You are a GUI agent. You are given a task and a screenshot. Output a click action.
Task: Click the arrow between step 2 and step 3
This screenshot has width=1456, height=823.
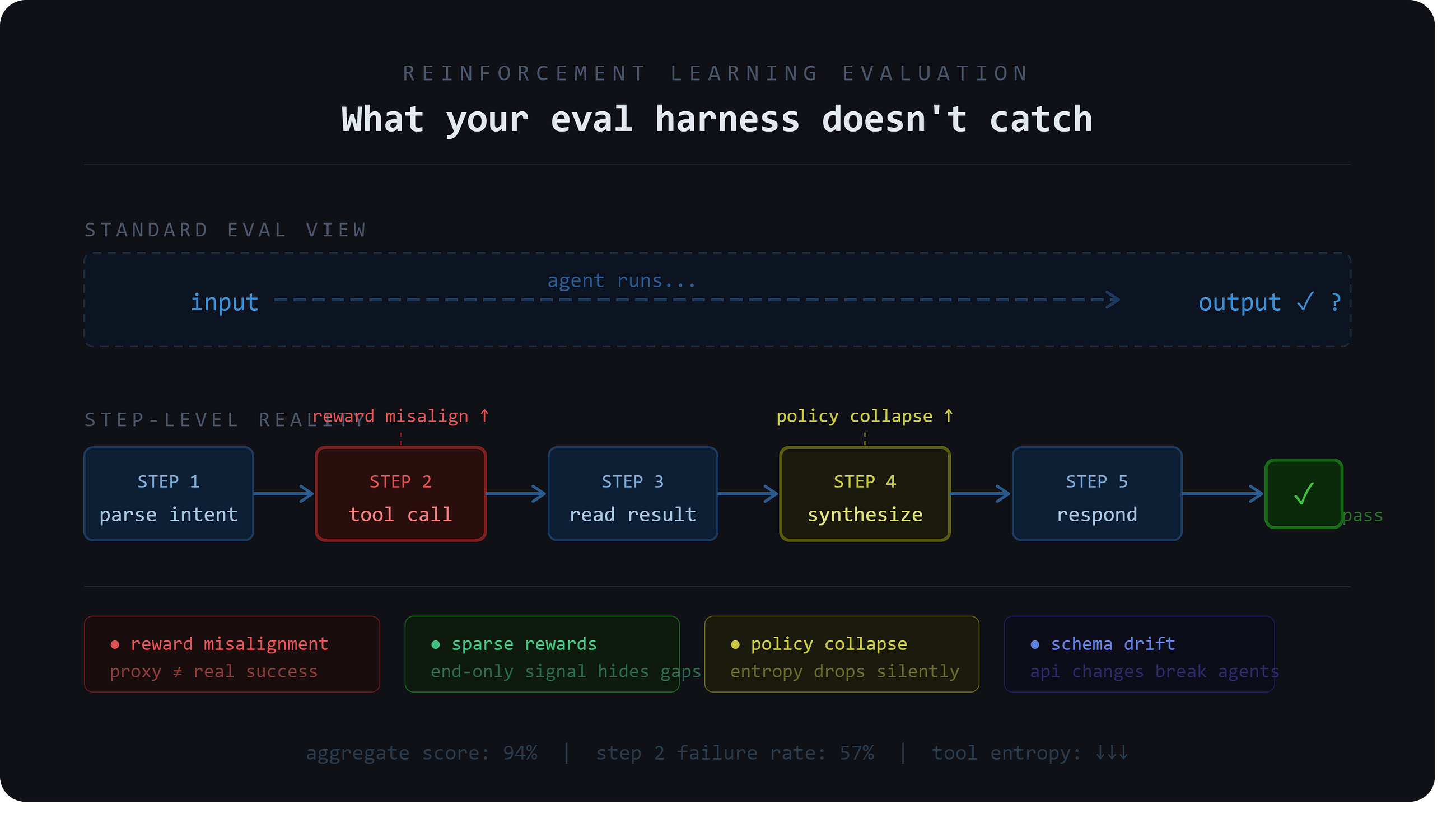pos(516,493)
